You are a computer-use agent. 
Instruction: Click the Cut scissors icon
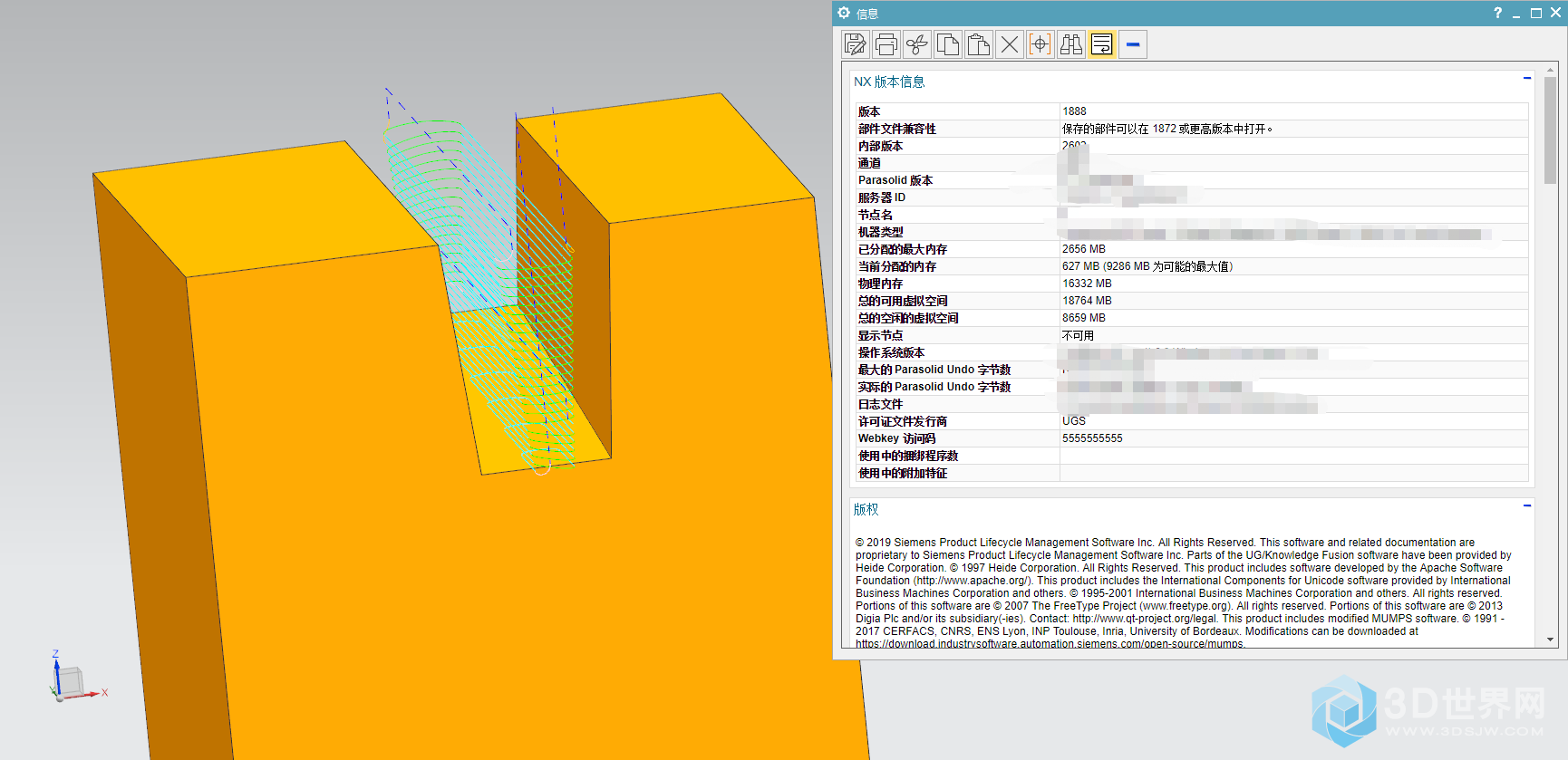coord(917,44)
